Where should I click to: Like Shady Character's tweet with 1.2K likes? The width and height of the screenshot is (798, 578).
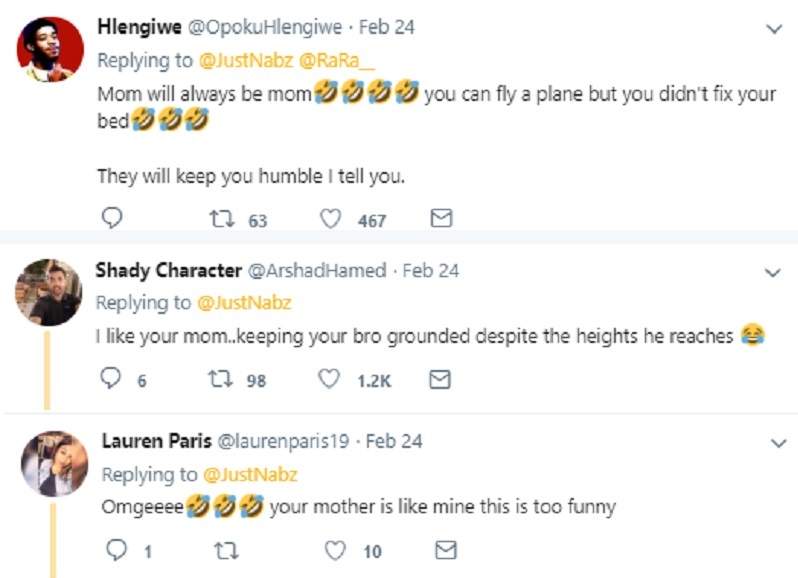click(x=328, y=380)
